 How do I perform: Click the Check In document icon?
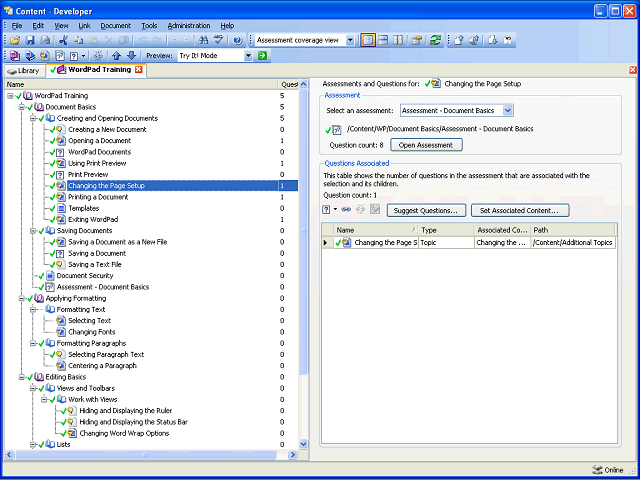pos(458,40)
